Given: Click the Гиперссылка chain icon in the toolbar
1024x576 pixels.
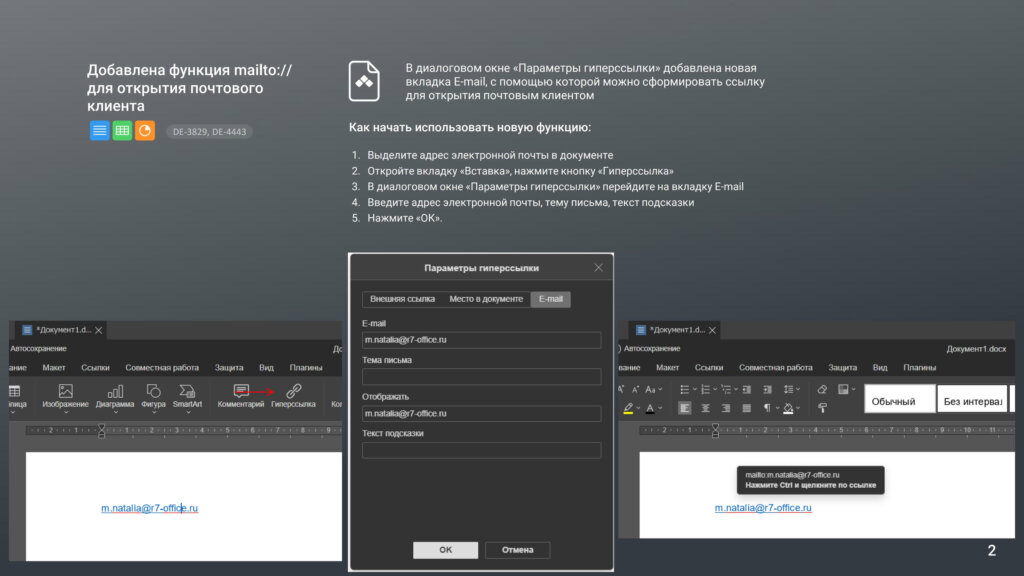Looking at the screenshot, I should pyautogui.click(x=293, y=391).
